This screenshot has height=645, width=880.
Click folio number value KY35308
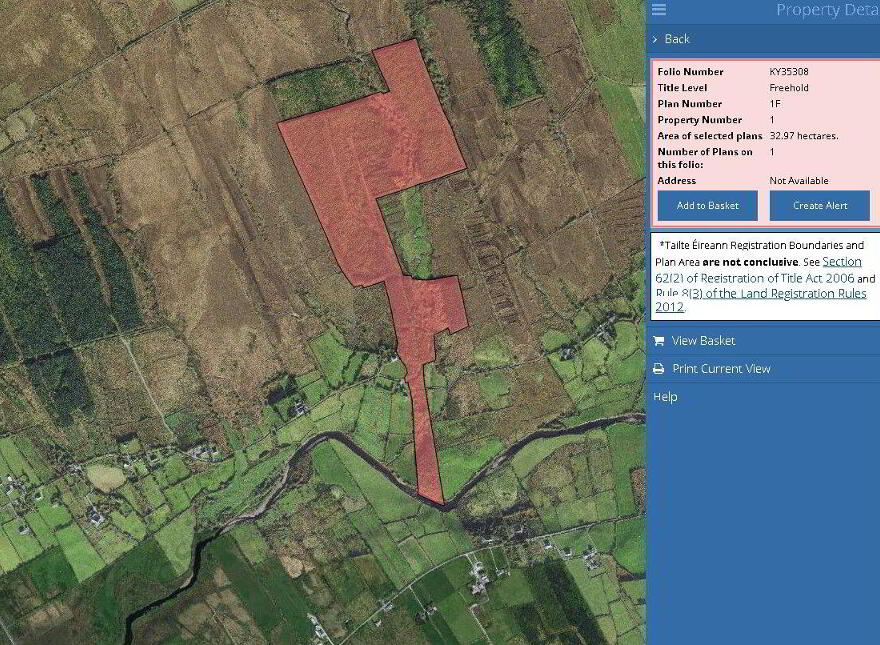tap(789, 71)
